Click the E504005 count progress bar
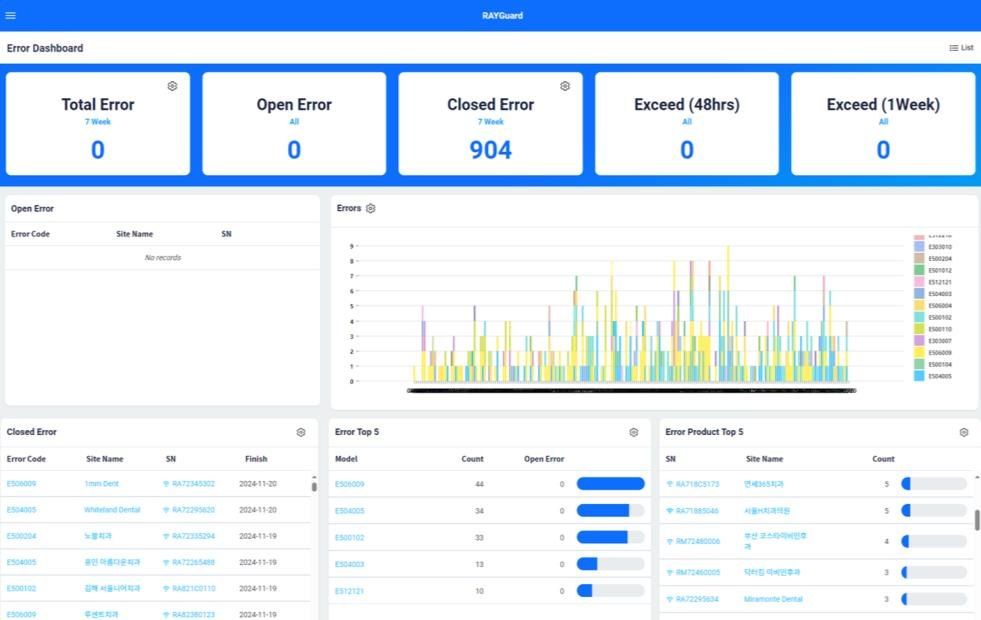 [x=611, y=511]
